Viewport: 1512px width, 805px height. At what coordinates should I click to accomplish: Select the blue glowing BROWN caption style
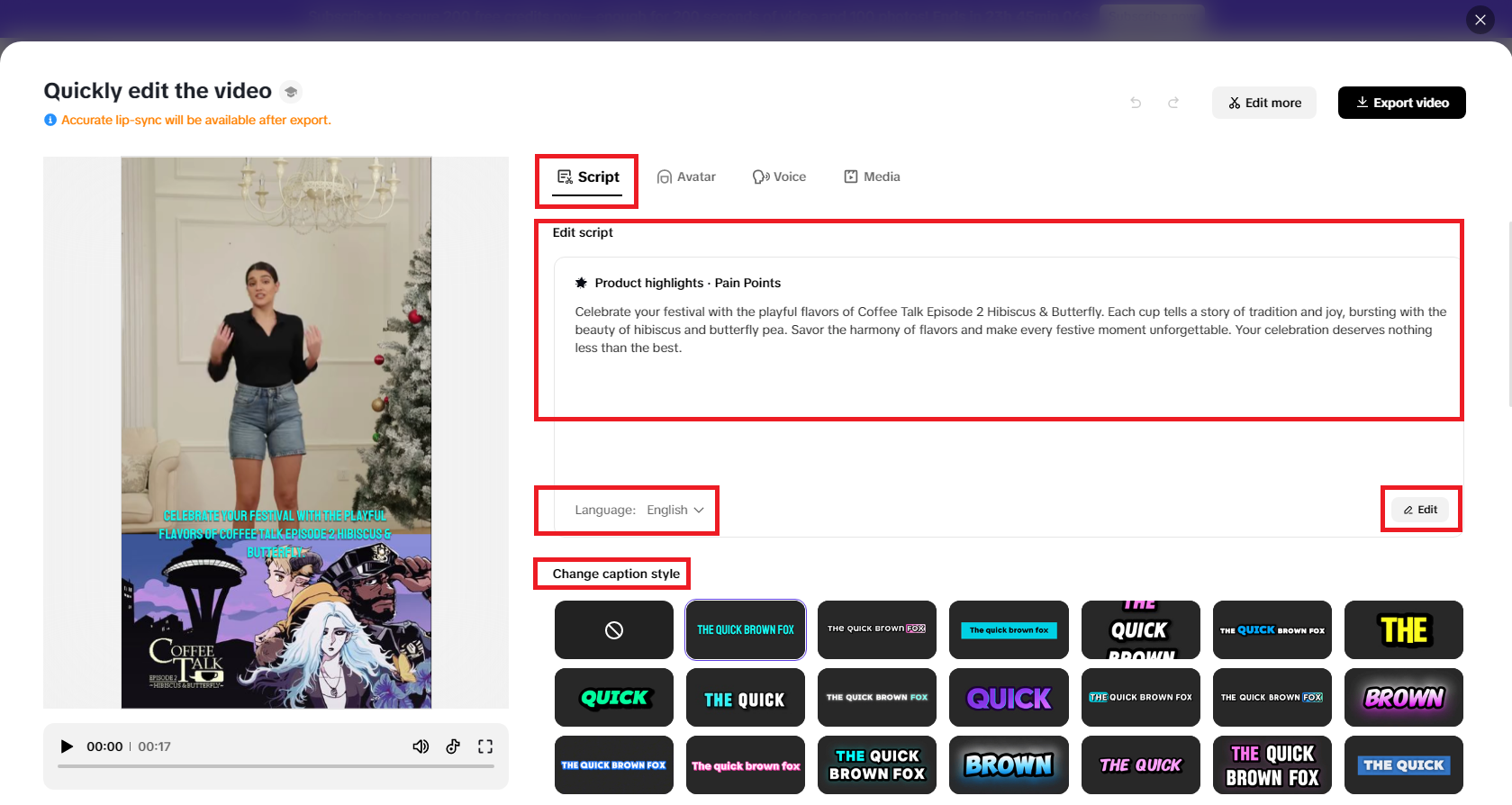[x=1009, y=765]
